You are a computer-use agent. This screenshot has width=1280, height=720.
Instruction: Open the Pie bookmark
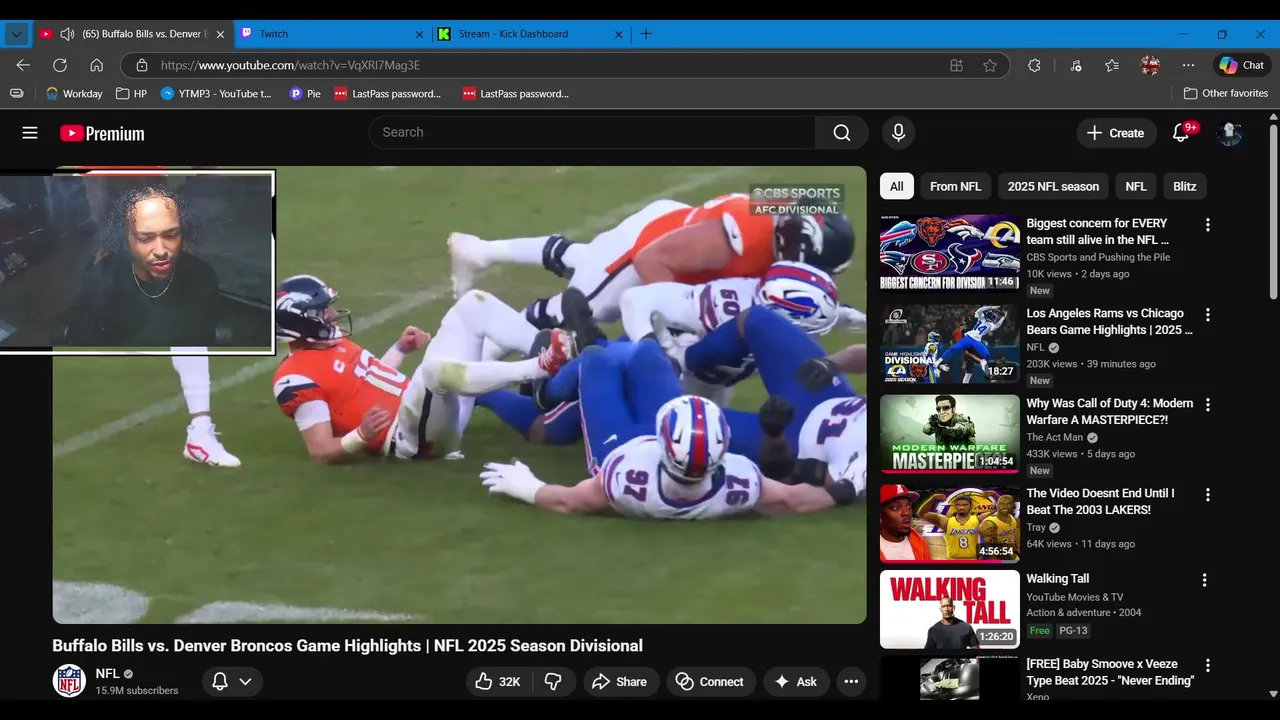(305, 93)
